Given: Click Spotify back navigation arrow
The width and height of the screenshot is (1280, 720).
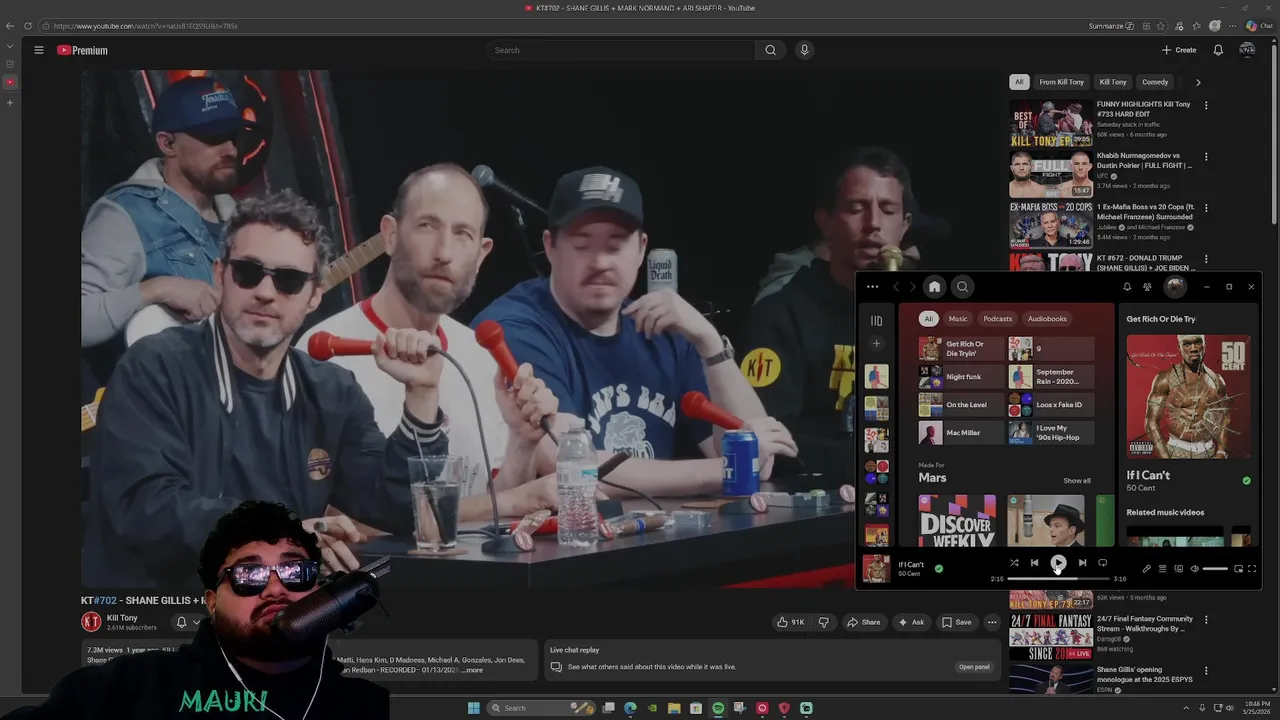Looking at the screenshot, I should pos(896,287).
